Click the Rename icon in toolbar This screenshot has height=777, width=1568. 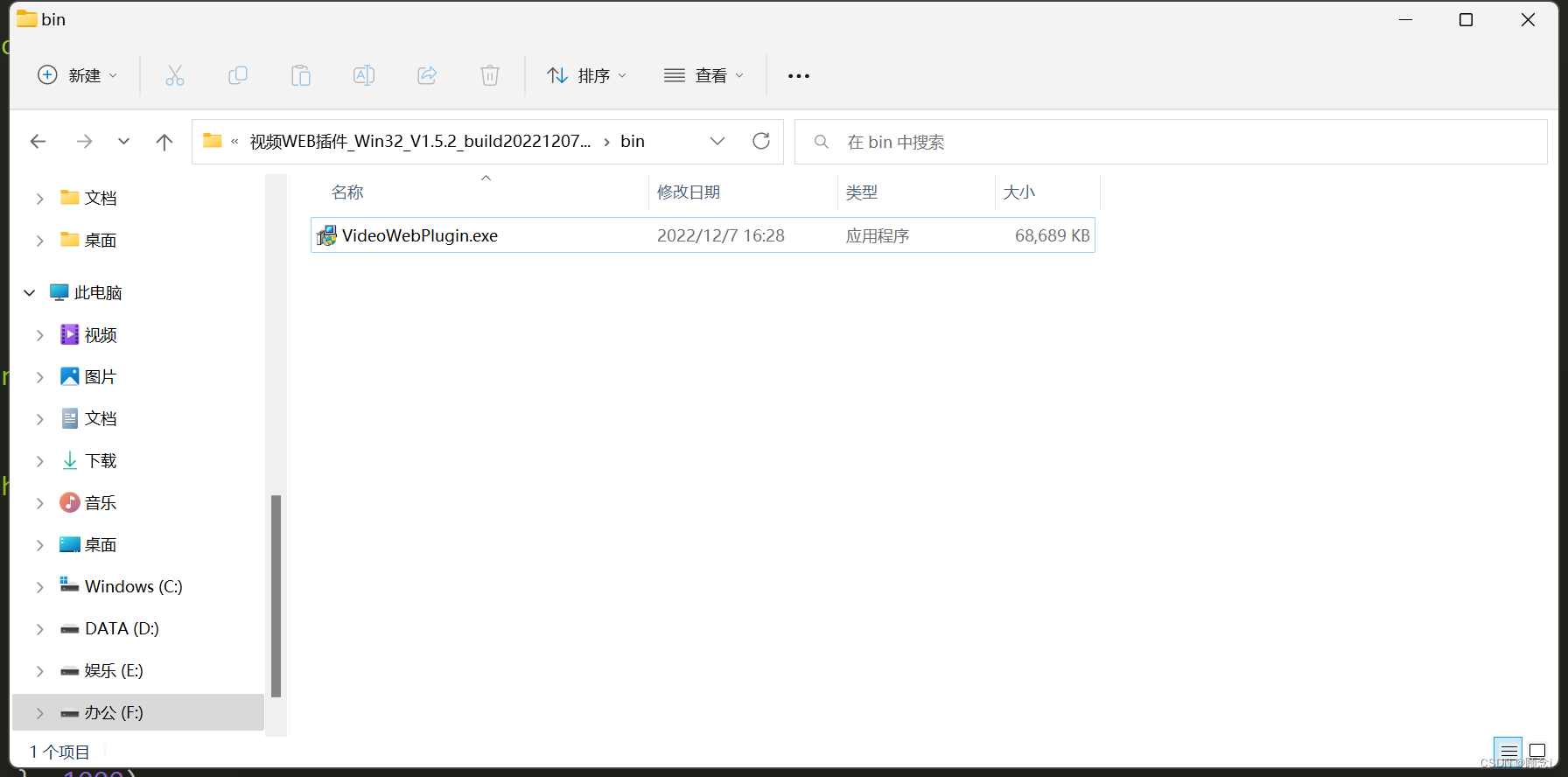pos(364,76)
